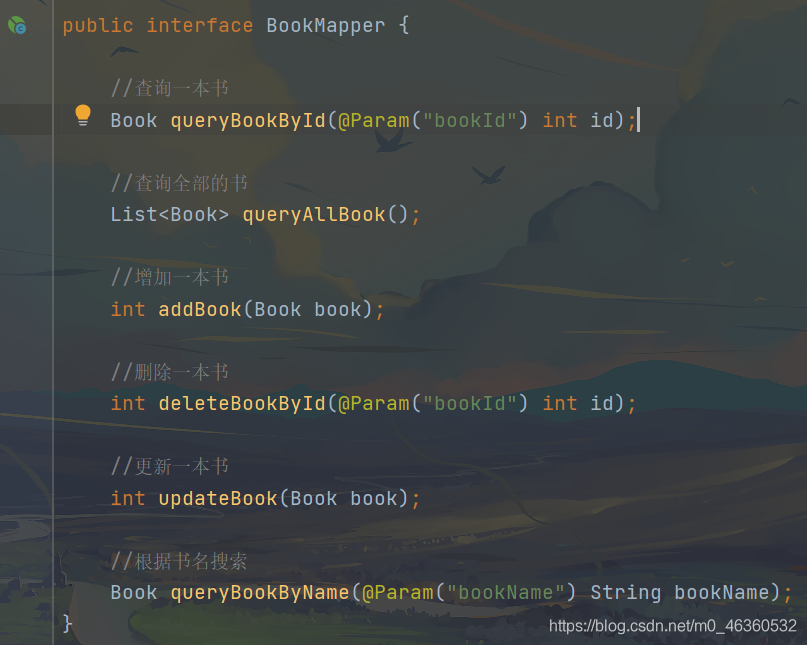Image resolution: width=807 pixels, height=645 pixels.
Task: Click the "bookId" string in queryBookById
Action: point(470,120)
